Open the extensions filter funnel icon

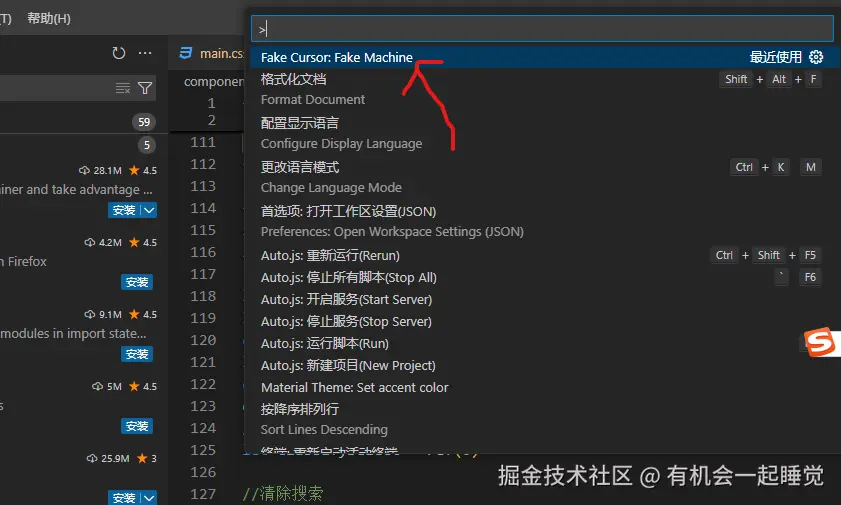coord(145,88)
